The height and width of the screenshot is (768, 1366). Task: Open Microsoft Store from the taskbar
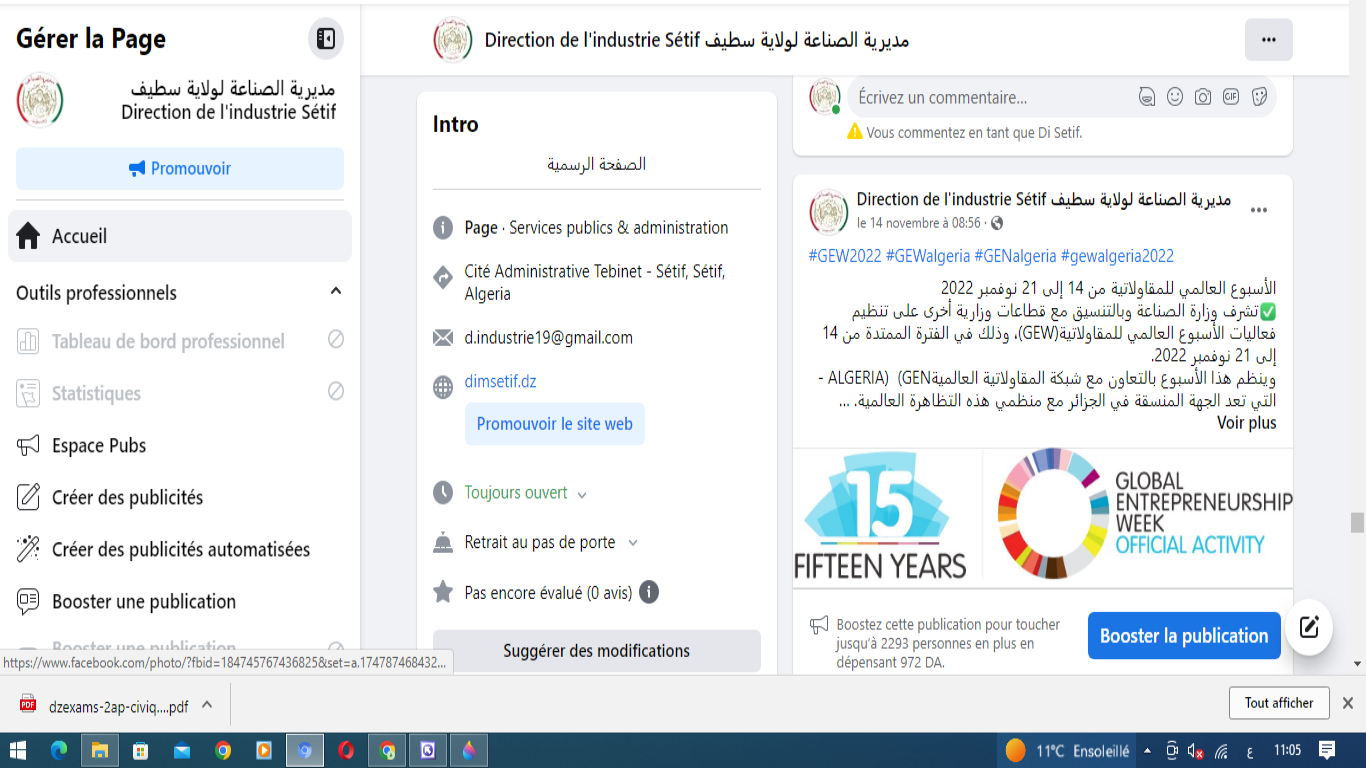coord(141,750)
